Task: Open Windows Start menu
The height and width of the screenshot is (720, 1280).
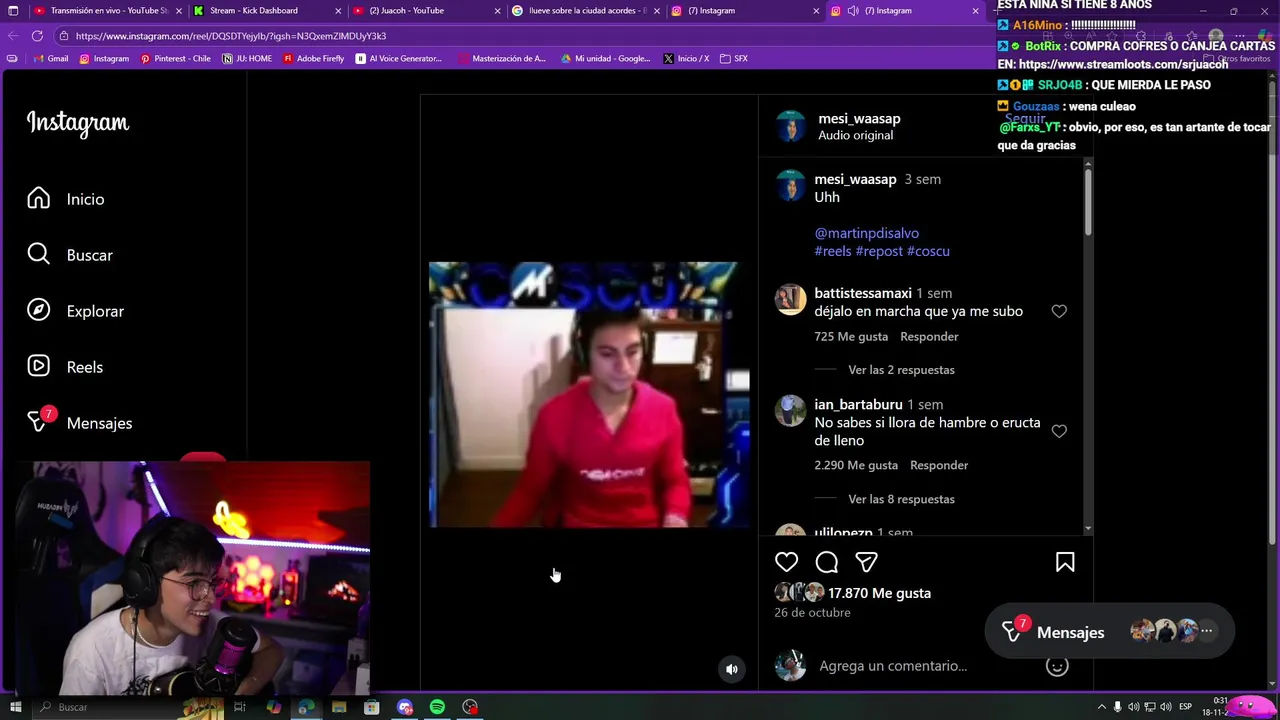Action: tap(15, 707)
